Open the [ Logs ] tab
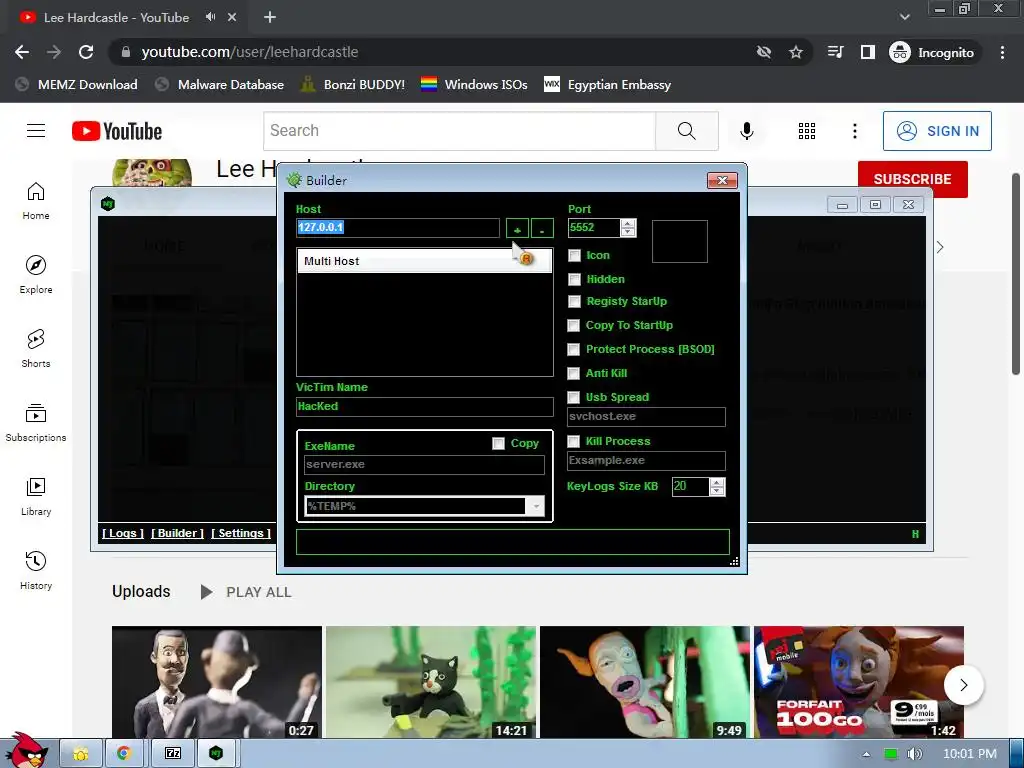This screenshot has height=768, width=1024. point(123,533)
